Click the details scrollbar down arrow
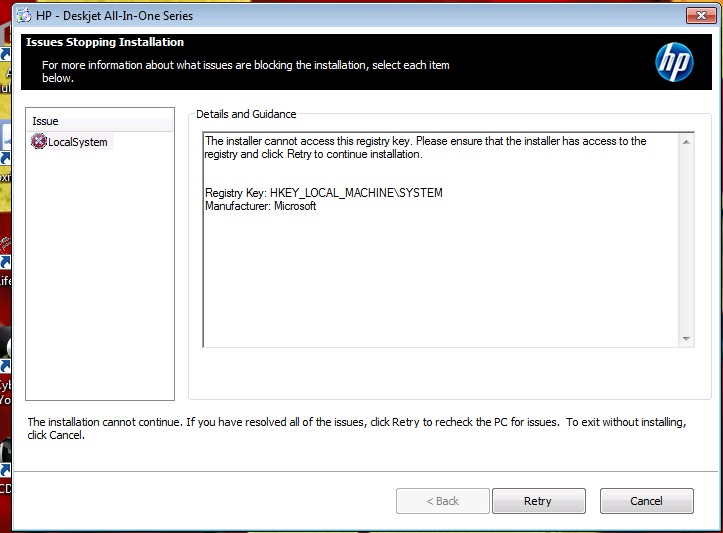This screenshot has width=723, height=533. (x=686, y=339)
